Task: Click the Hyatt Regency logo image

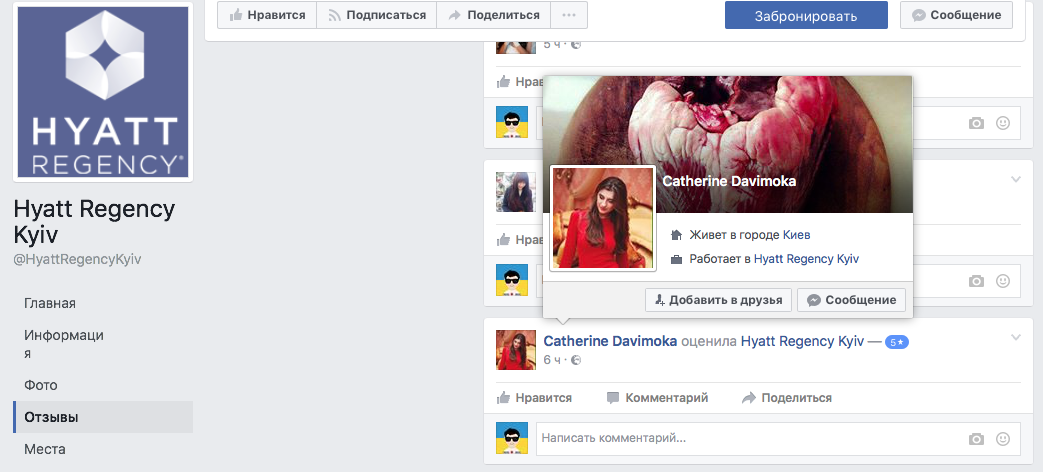Action: (105, 92)
